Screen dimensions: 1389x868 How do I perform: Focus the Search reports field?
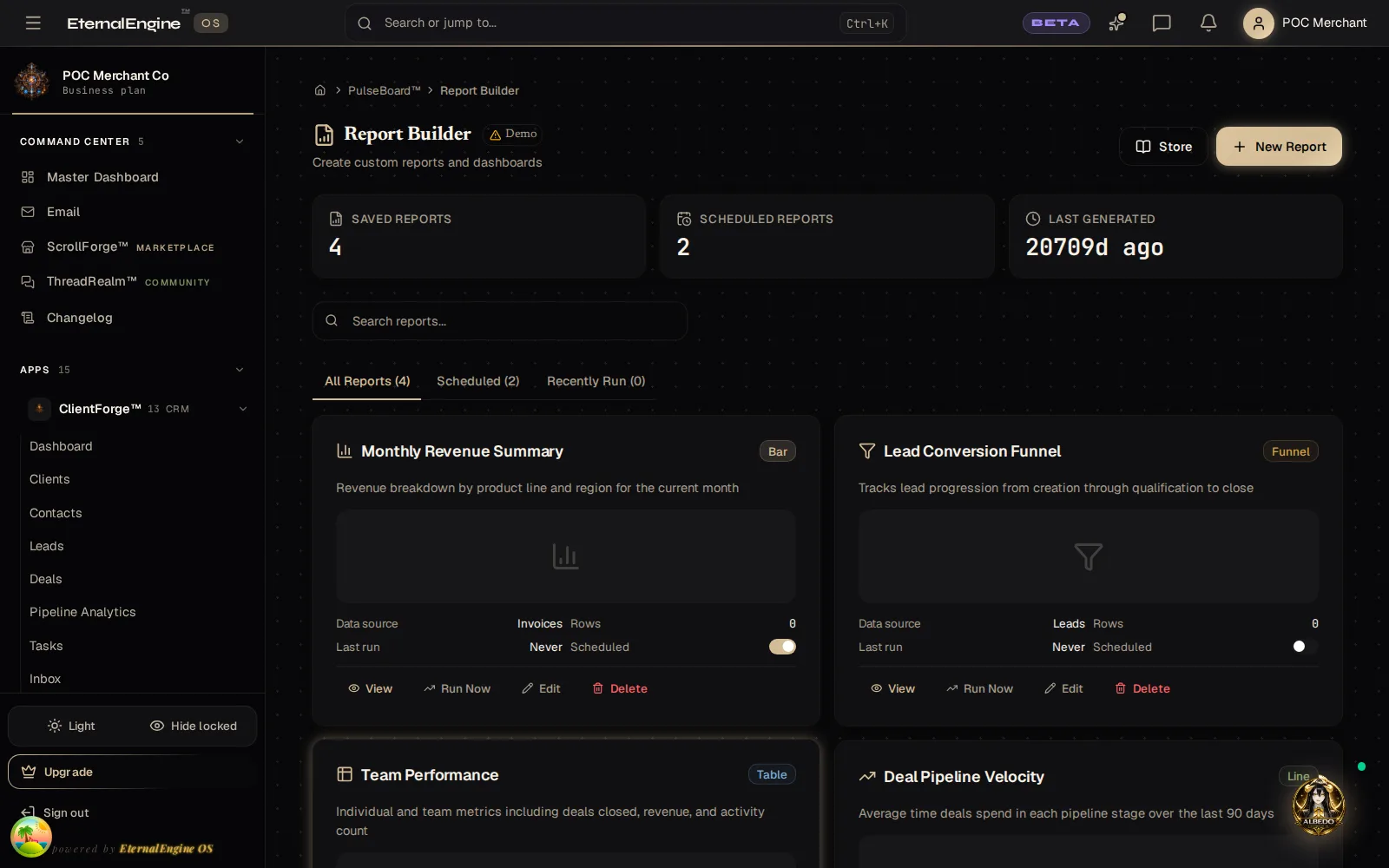(500, 321)
